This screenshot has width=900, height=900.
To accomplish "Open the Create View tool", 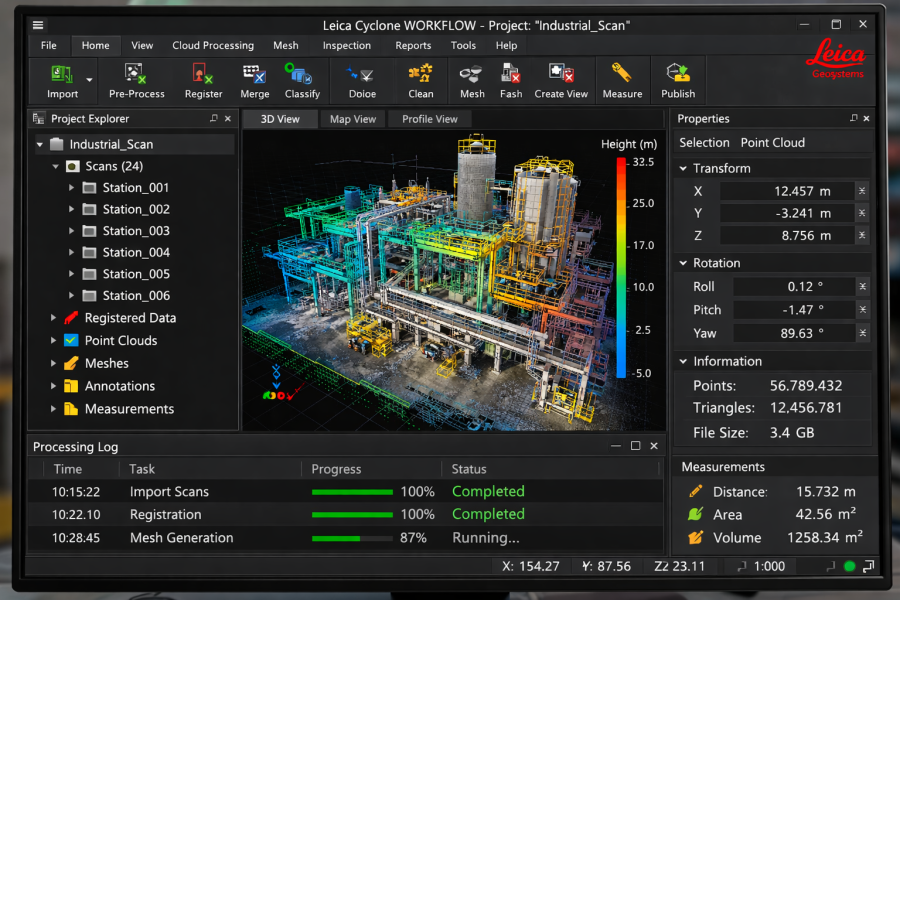I will point(561,80).
